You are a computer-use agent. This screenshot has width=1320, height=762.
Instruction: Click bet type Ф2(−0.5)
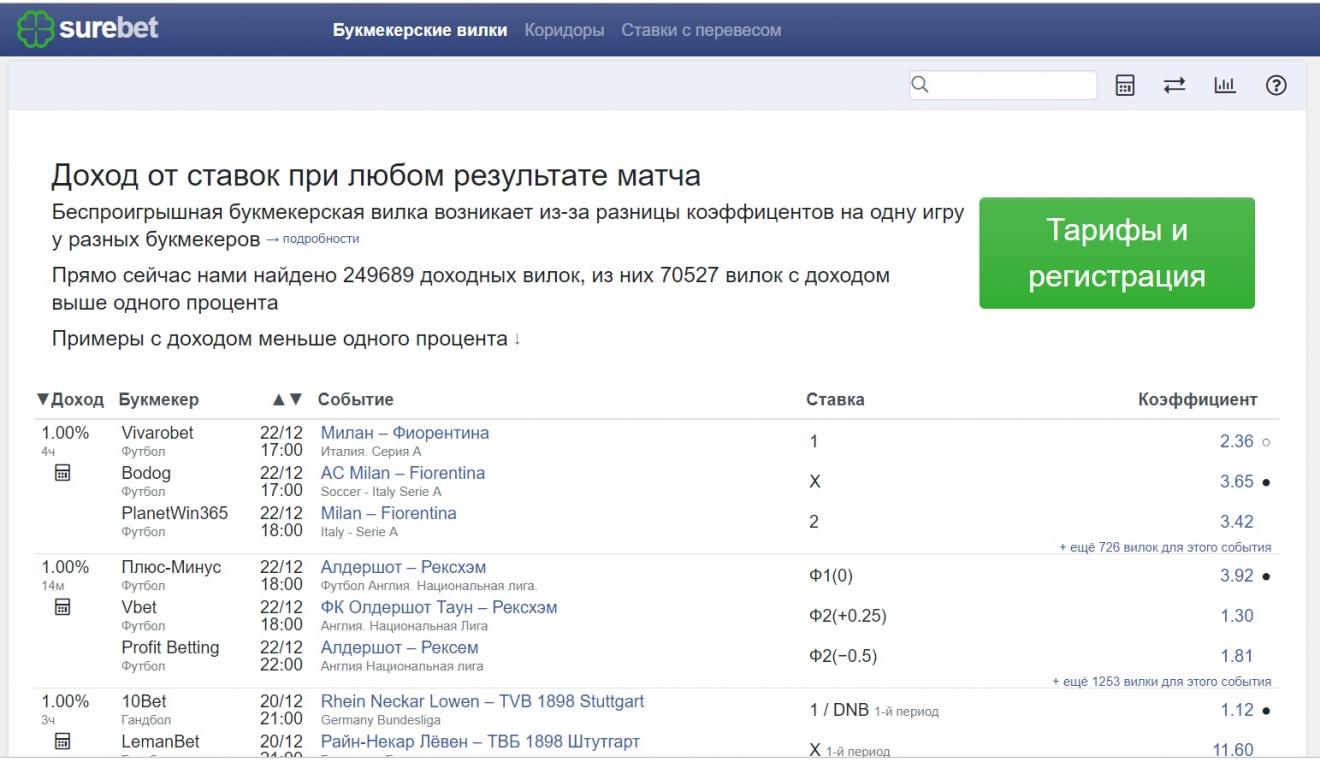843,655
